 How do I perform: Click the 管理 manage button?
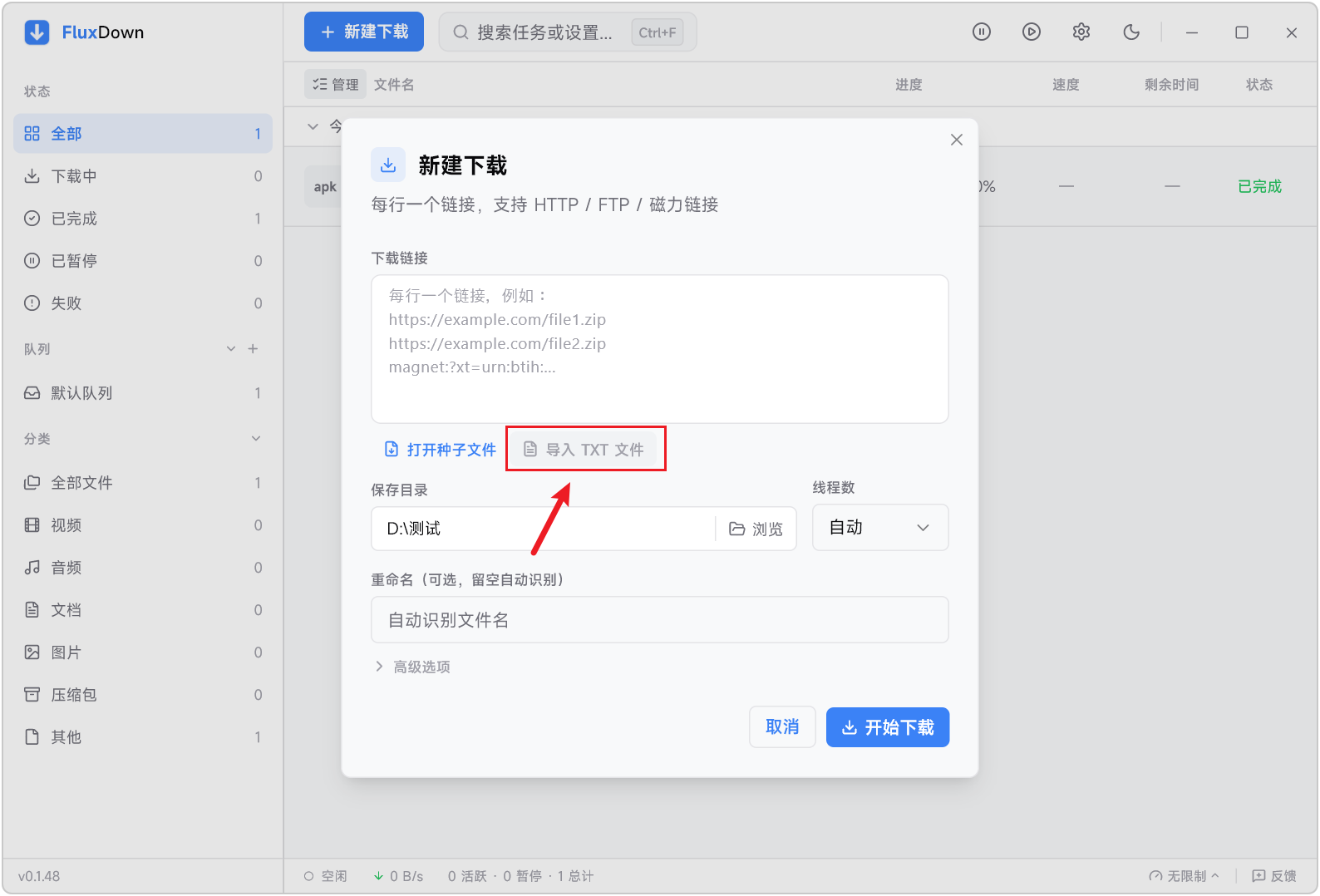[336, 84]
